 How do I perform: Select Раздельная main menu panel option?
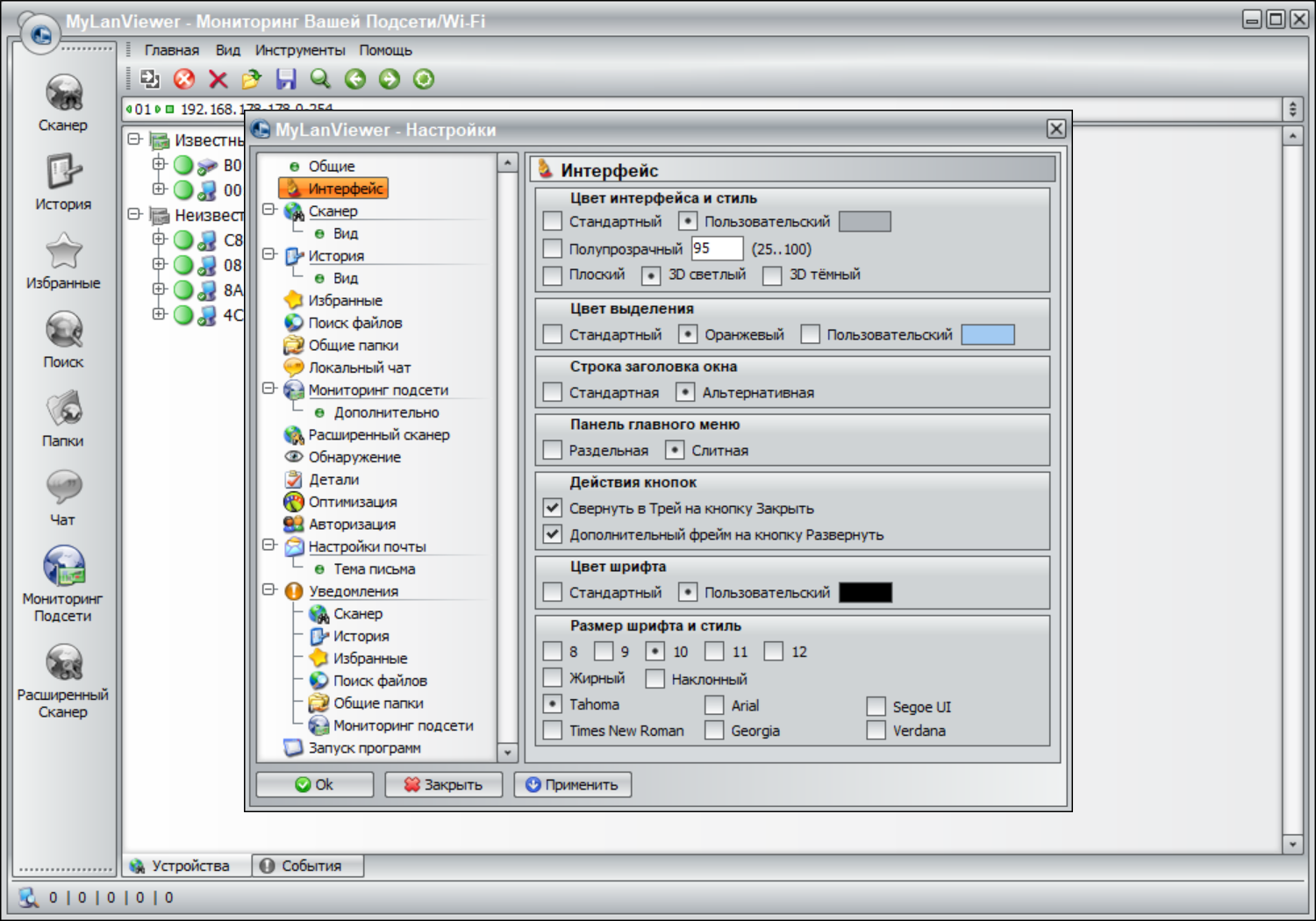point(552,450)
